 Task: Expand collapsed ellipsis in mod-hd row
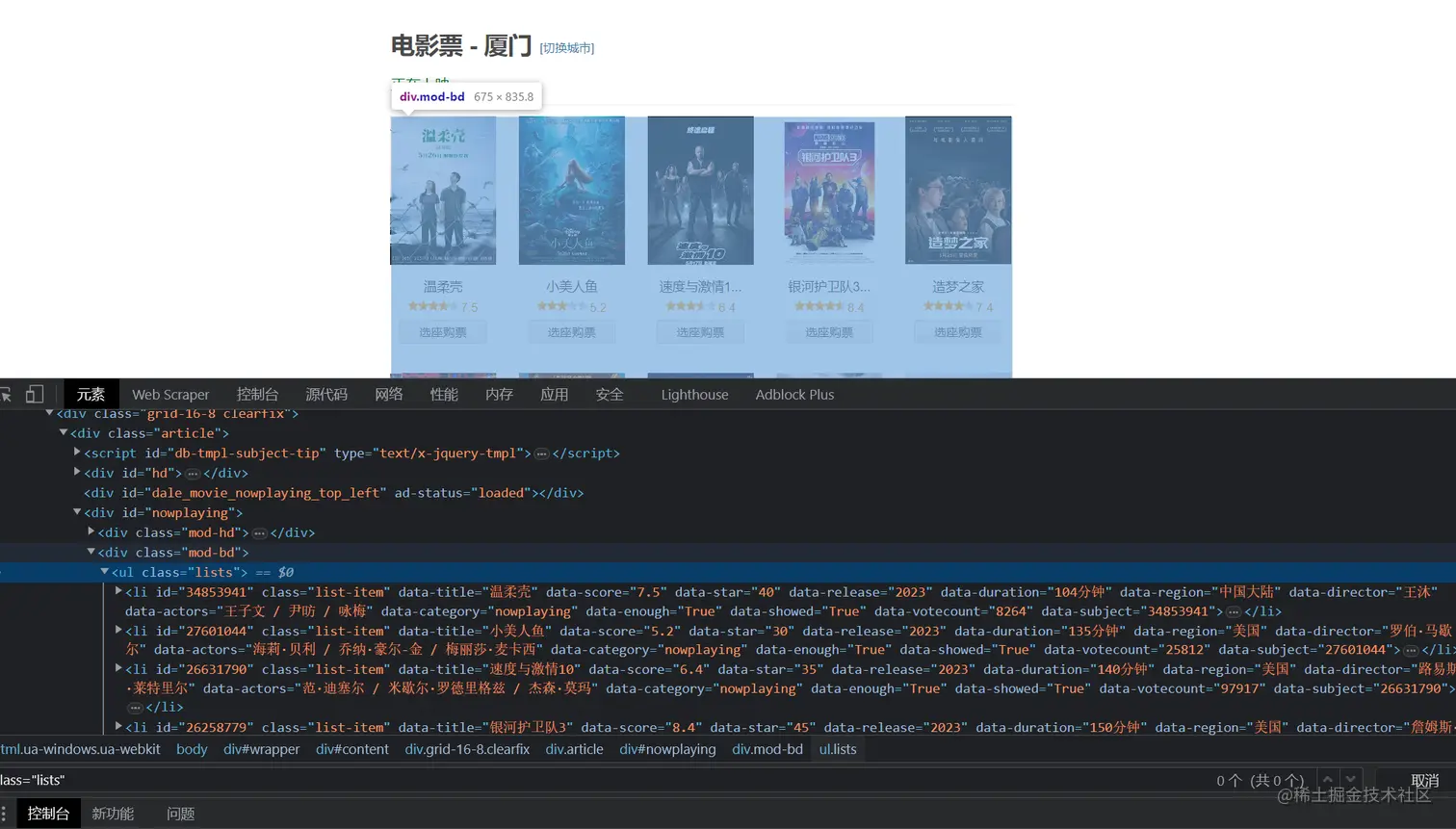click(x=260, y=532)
